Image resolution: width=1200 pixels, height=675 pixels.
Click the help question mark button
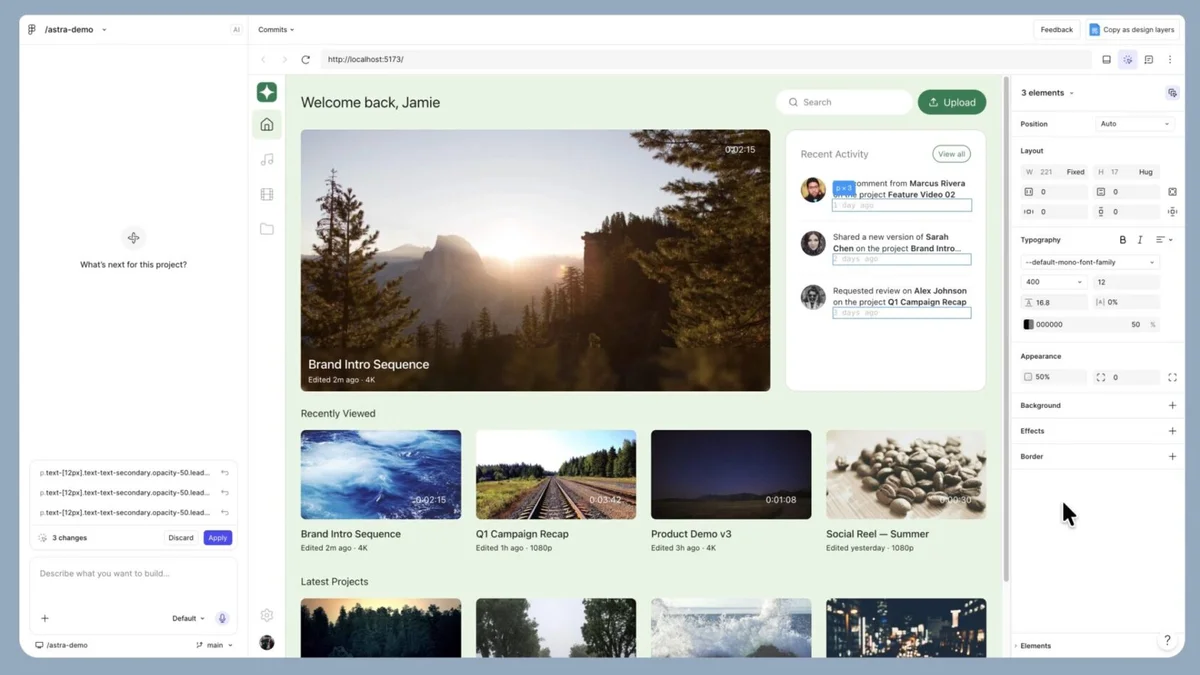(x=1166, y=641)
